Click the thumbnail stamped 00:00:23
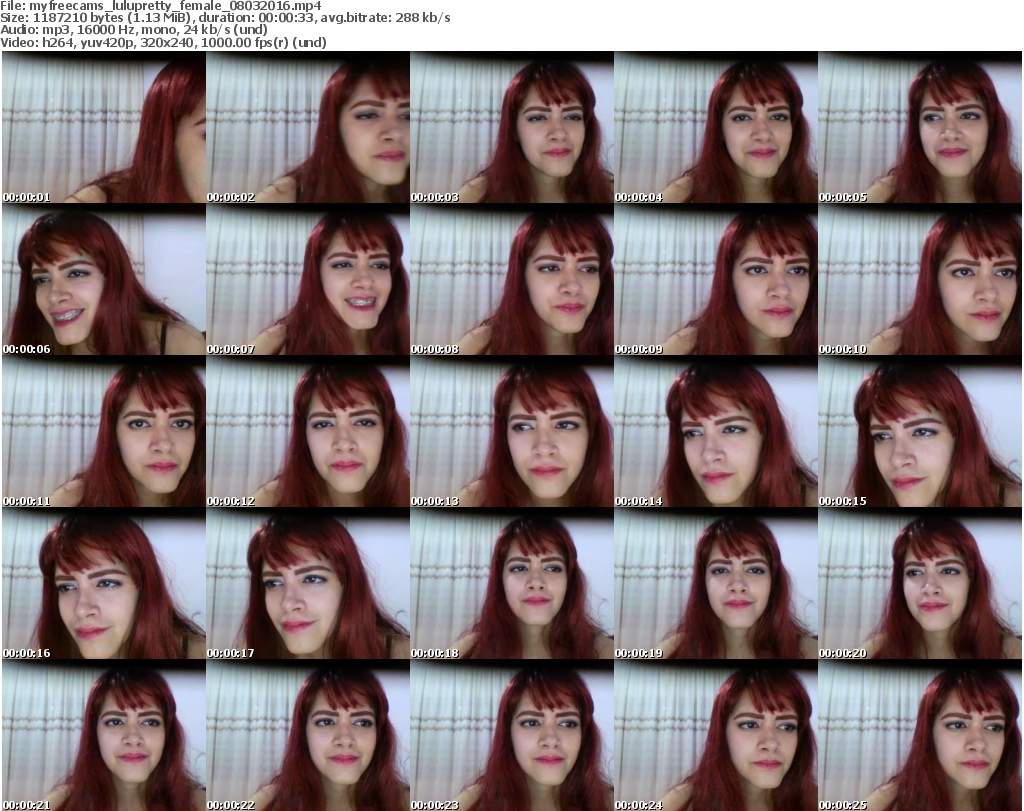The height and width of the screenshot is (811, 1024). (x=511, y=736)
